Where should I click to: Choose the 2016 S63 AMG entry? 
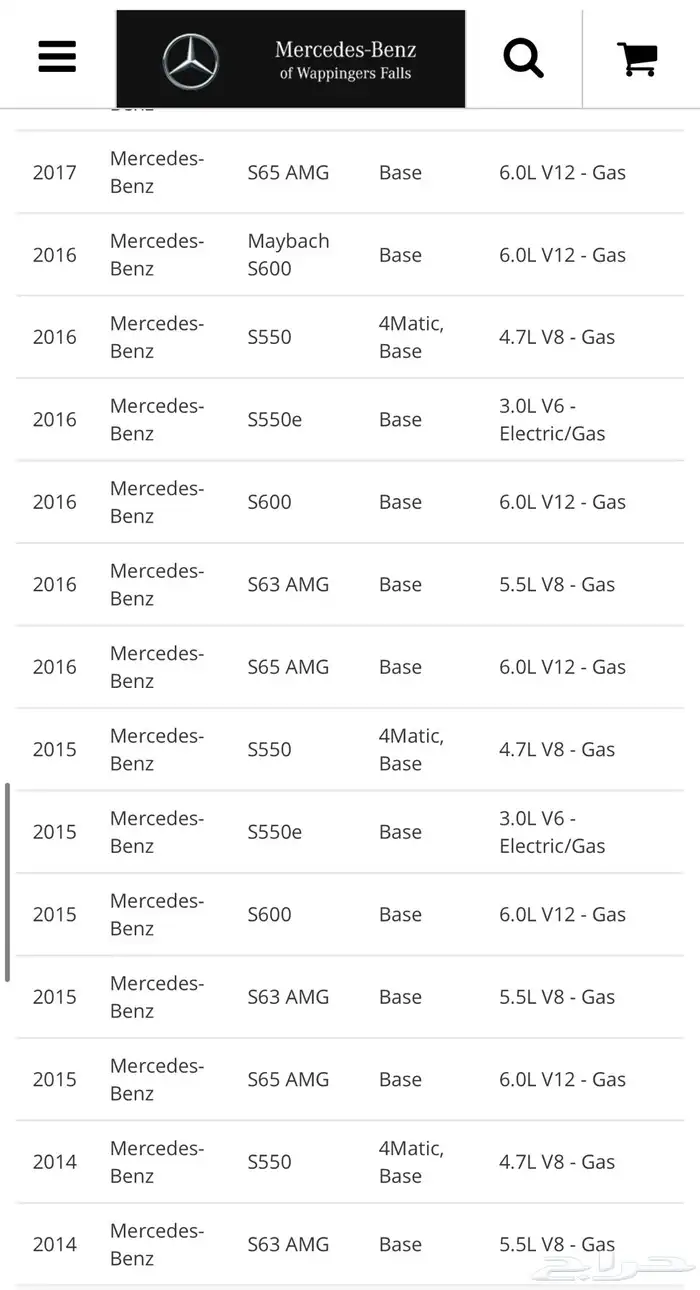pos(288,585)
